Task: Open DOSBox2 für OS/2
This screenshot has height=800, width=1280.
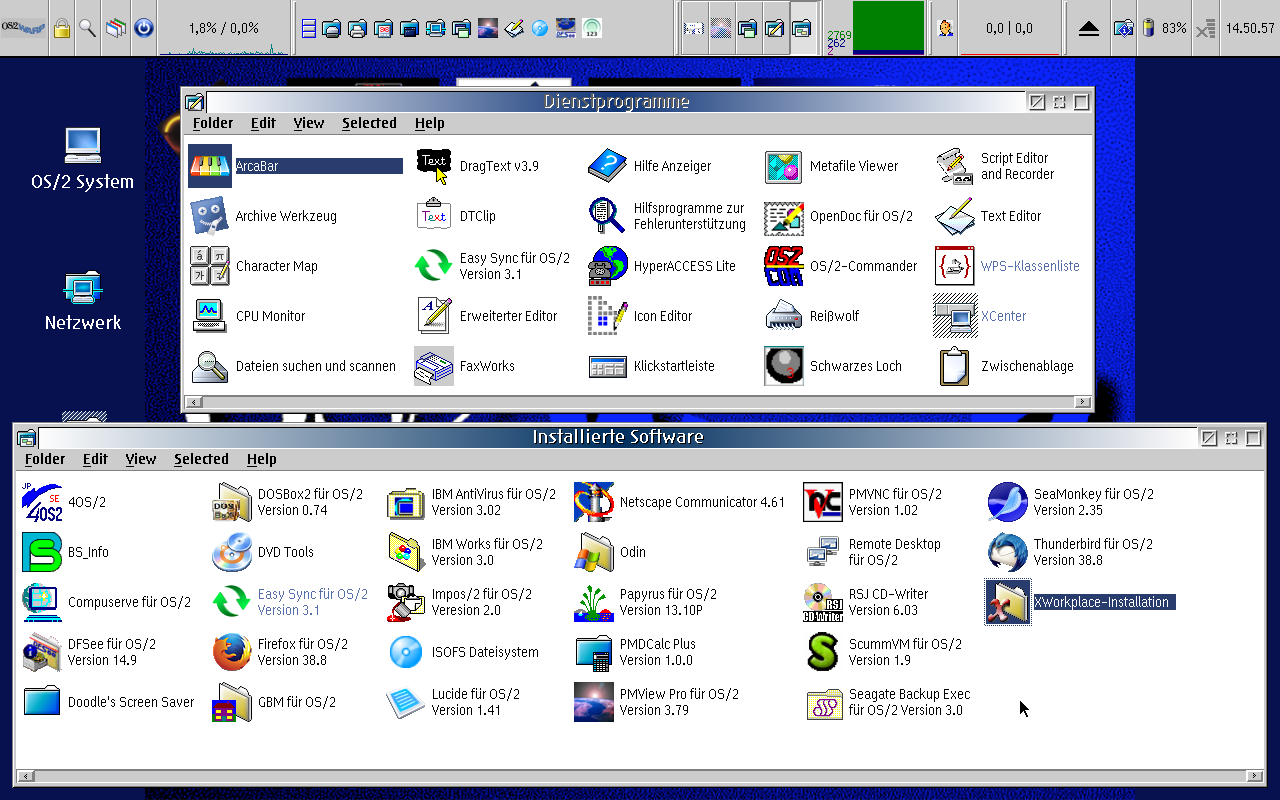Action: [232, 502]
